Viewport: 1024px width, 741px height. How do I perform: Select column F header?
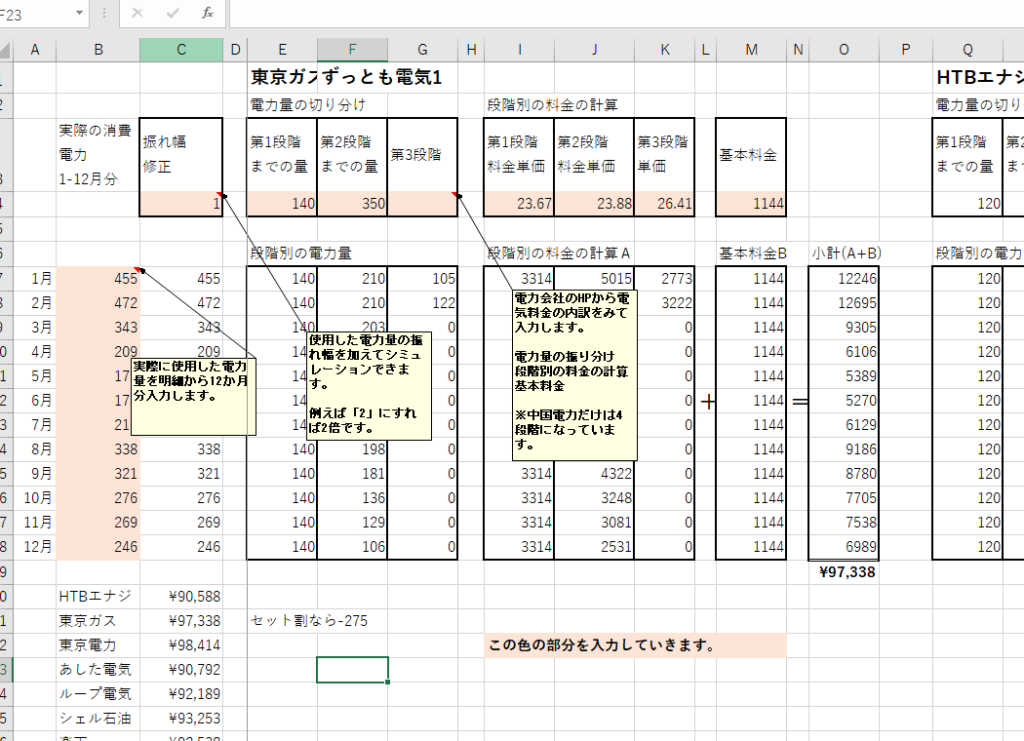click(x=352, y=50)
